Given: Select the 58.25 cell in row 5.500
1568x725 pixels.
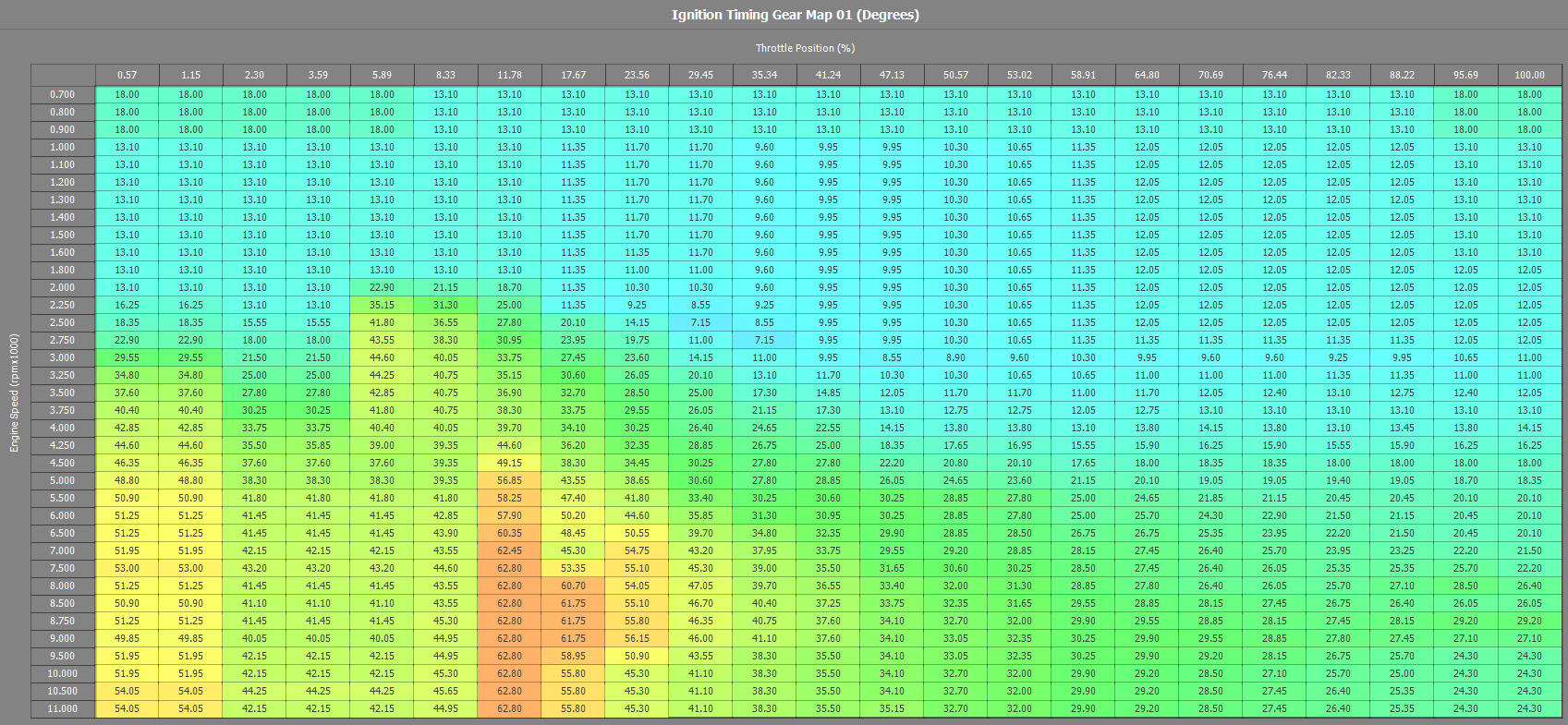Looking at the screenshot, I should coord(510,498).
